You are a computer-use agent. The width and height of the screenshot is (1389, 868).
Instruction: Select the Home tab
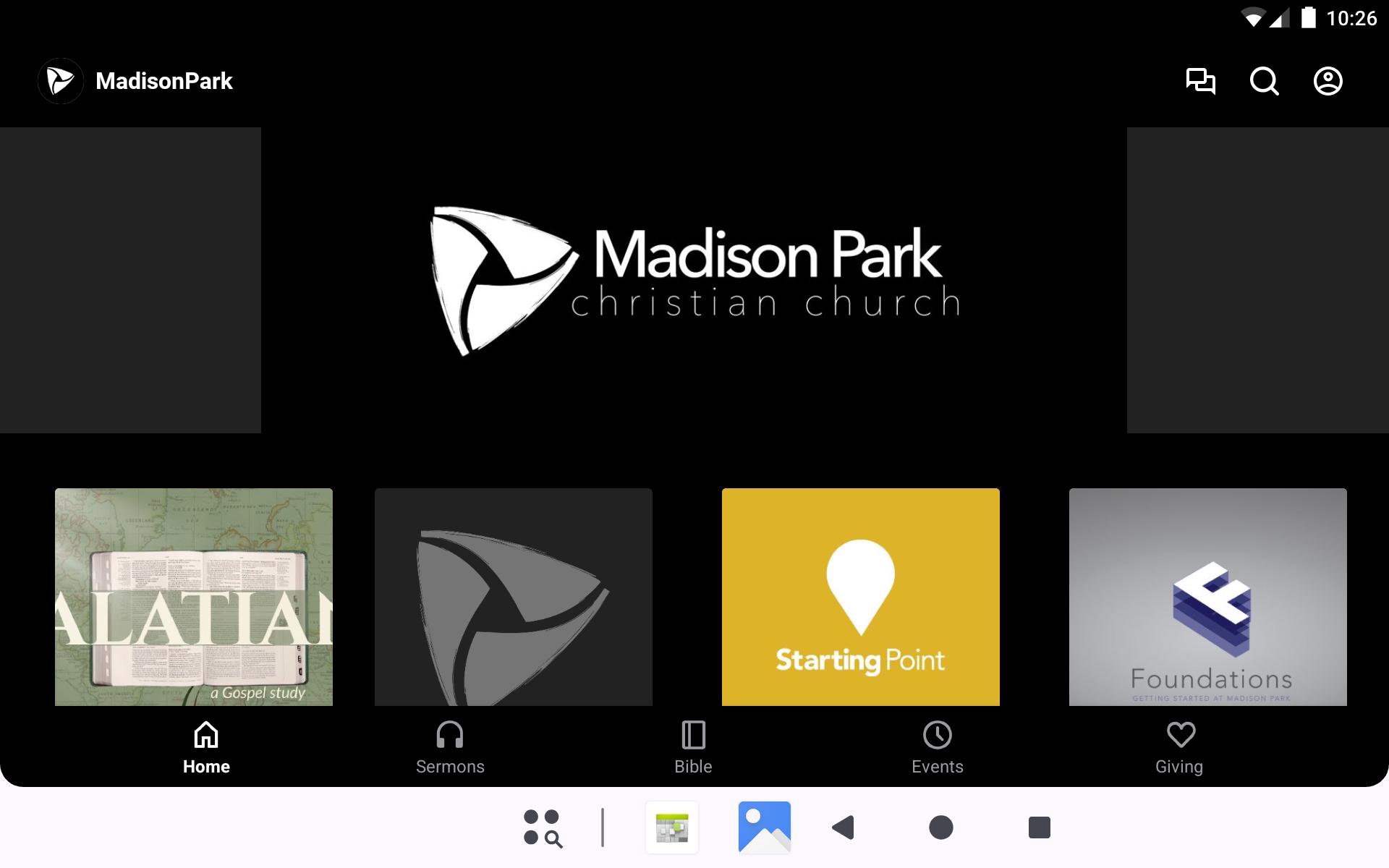pyautogui.click(x=206, y=748)
